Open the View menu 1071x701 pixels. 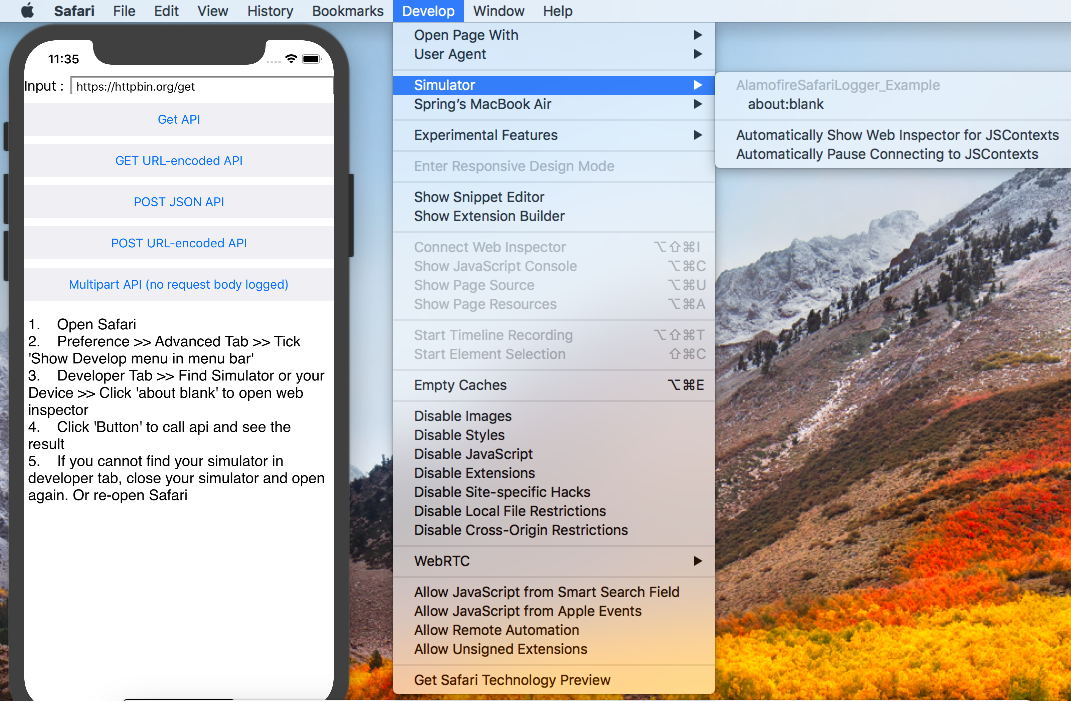pyautogui.click(x=212, y=11)
